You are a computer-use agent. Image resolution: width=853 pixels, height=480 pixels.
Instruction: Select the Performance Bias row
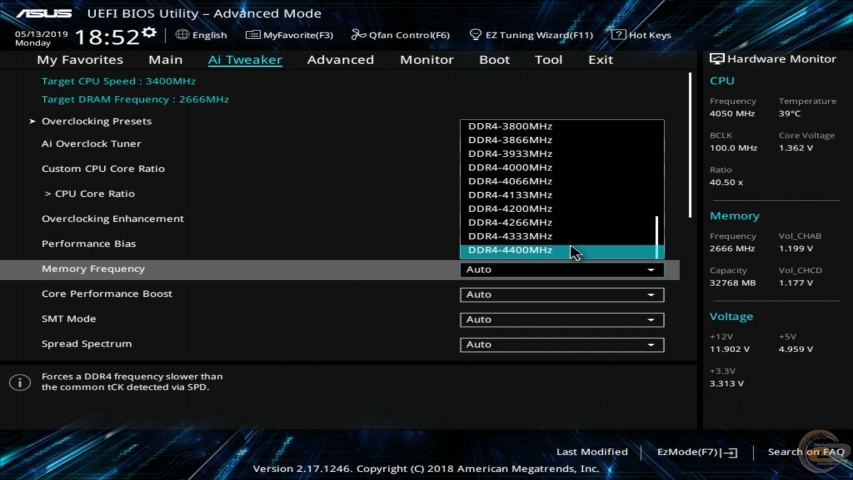tap(89, 244)
